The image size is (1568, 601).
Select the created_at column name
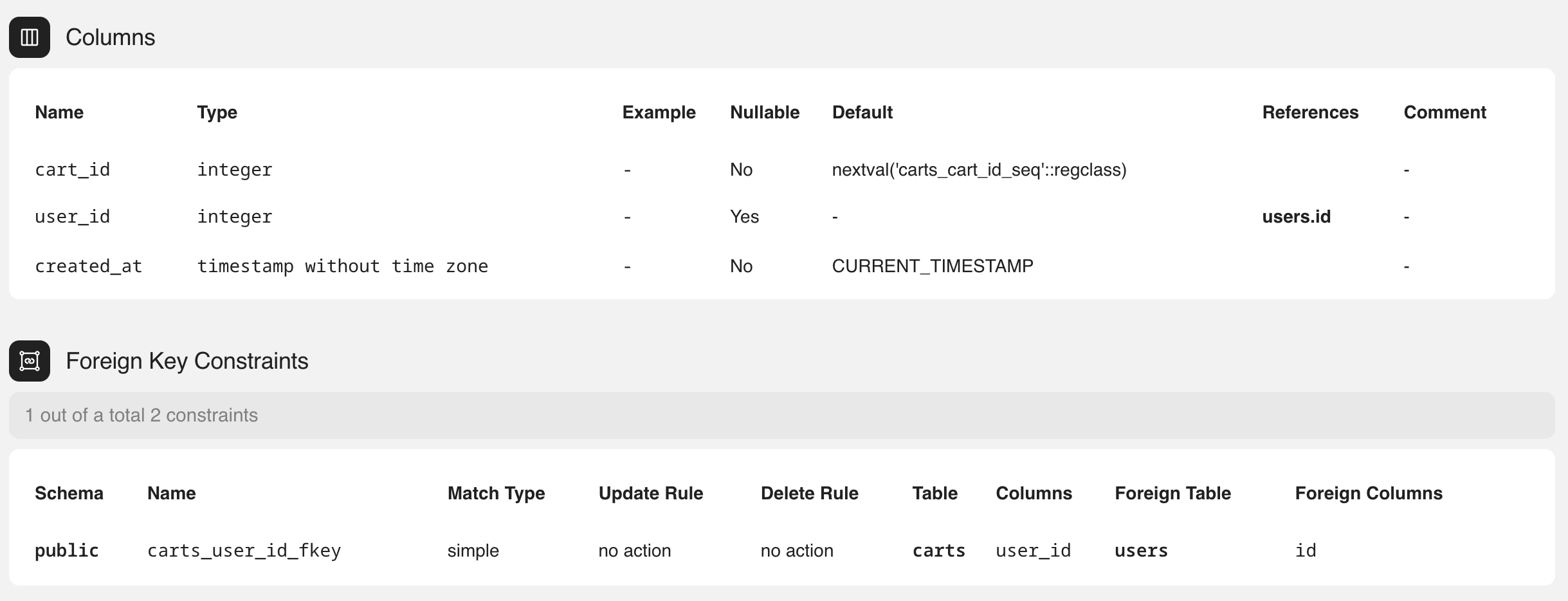[88, 265]
